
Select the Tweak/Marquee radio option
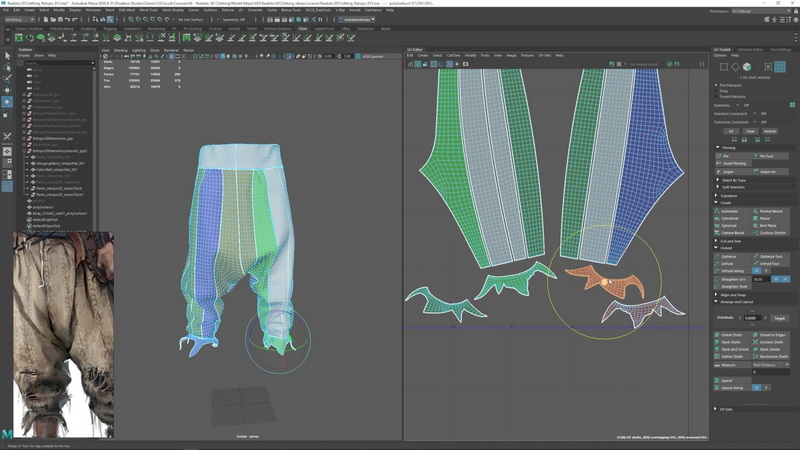point(716,96)
